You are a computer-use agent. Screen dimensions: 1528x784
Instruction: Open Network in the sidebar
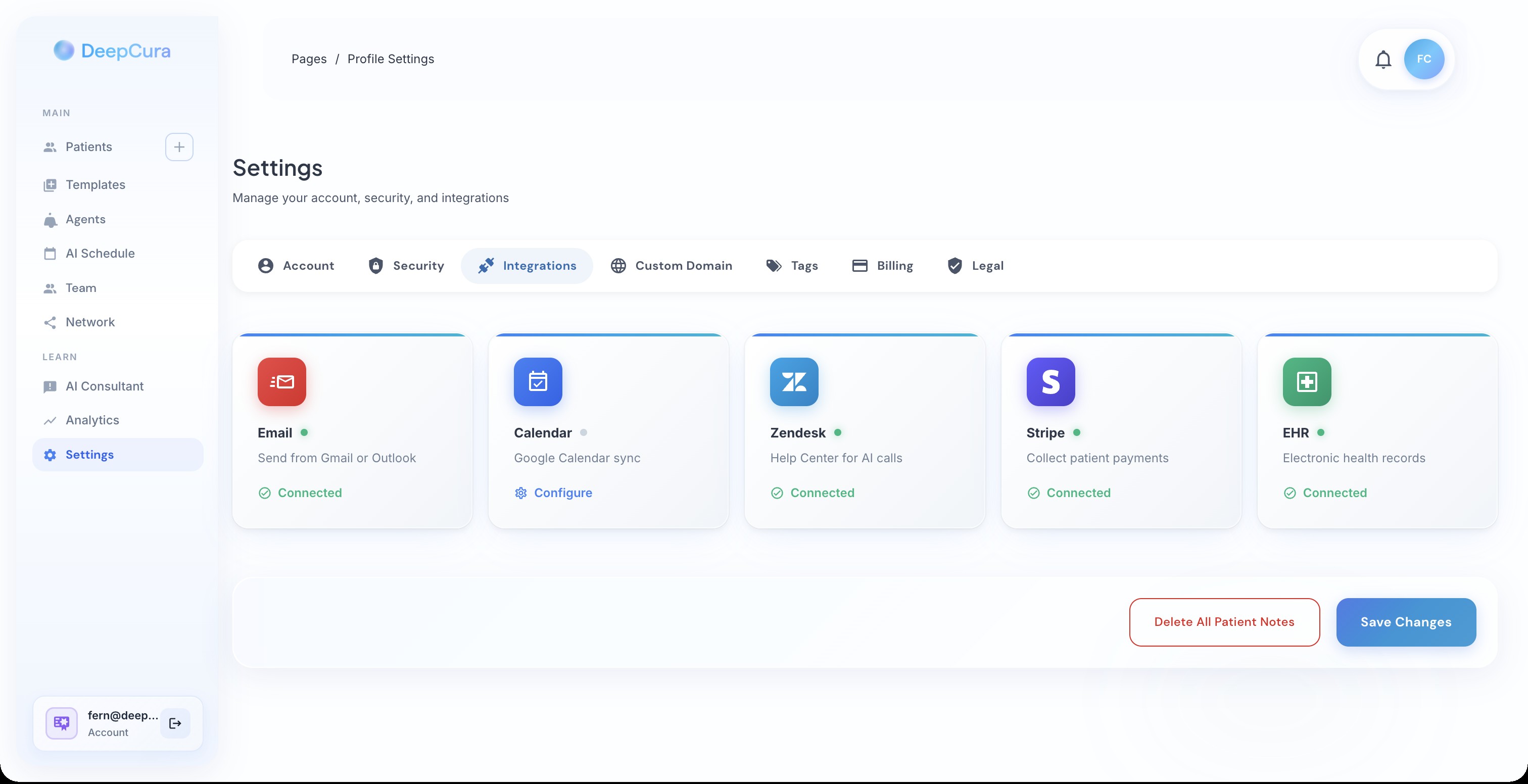118,323
